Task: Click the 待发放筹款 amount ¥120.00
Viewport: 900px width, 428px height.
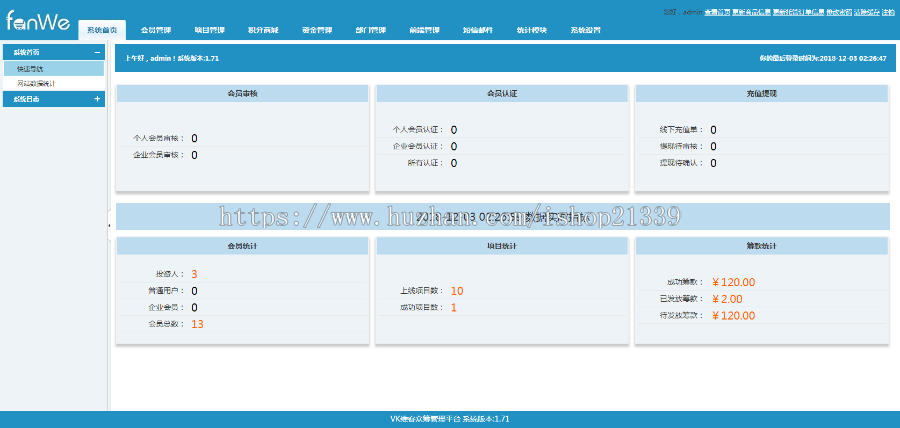Action: tap(734, 316)
